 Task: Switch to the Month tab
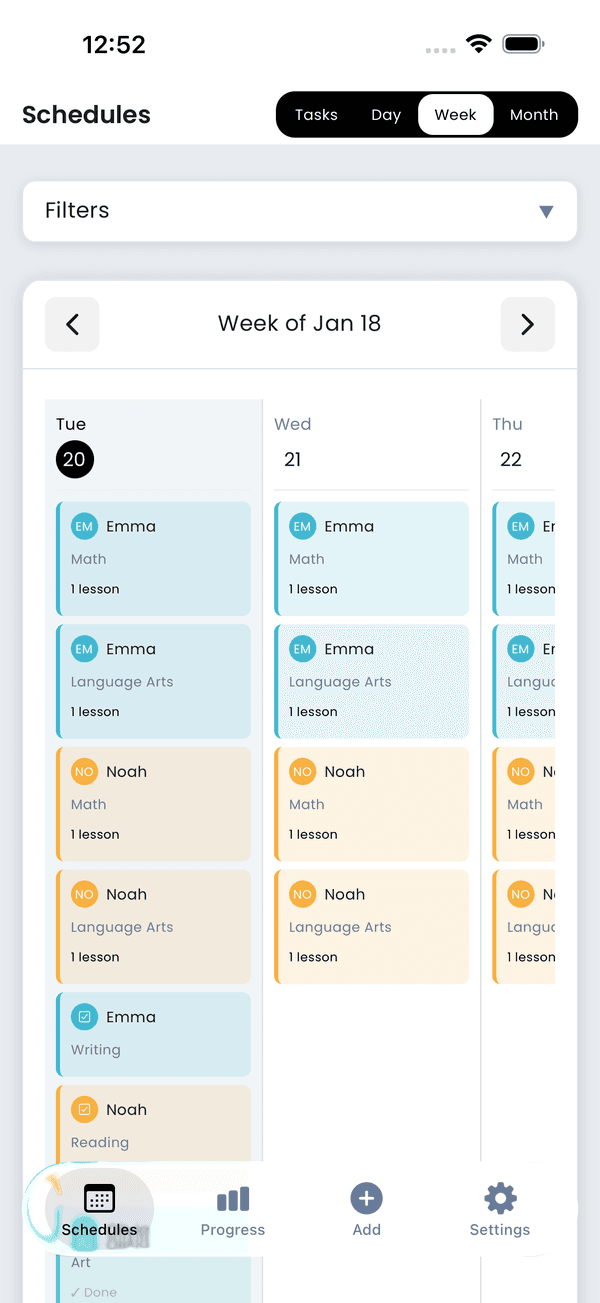coord(534,115)
